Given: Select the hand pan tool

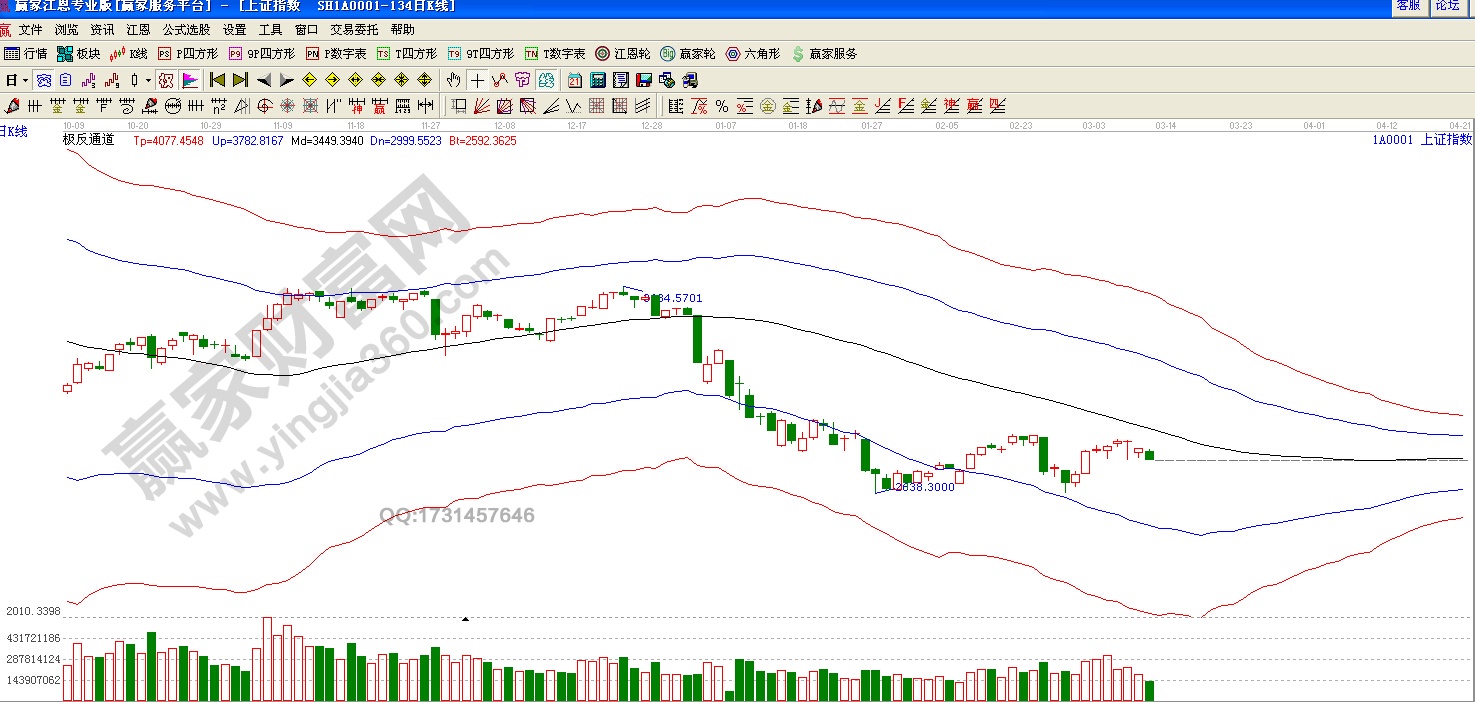Looking at the screenshot, I should point(453,80).
